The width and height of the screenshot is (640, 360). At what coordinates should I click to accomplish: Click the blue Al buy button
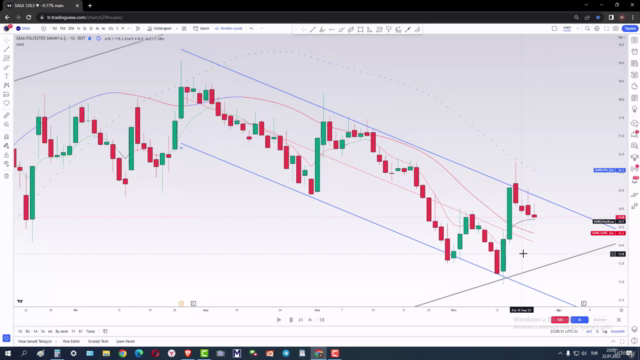click(x=580, y=320)
